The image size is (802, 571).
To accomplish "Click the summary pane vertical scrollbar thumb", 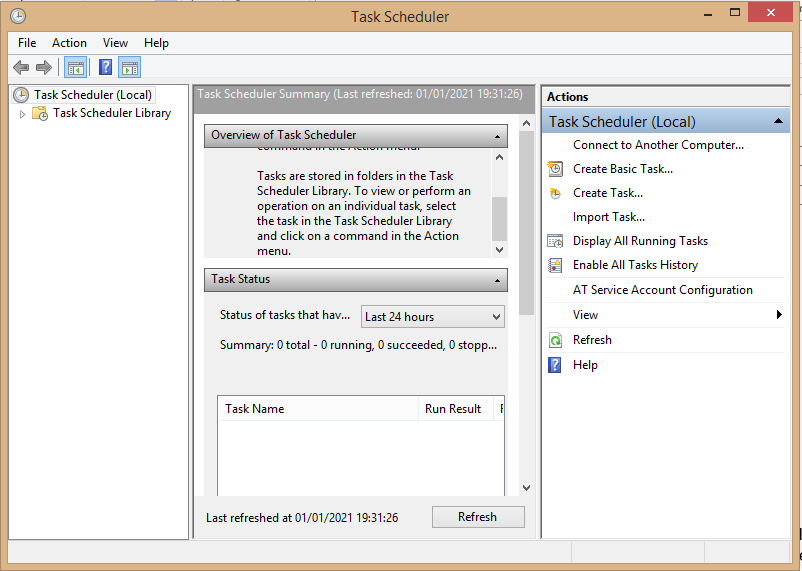I will [x=526, y=223].
